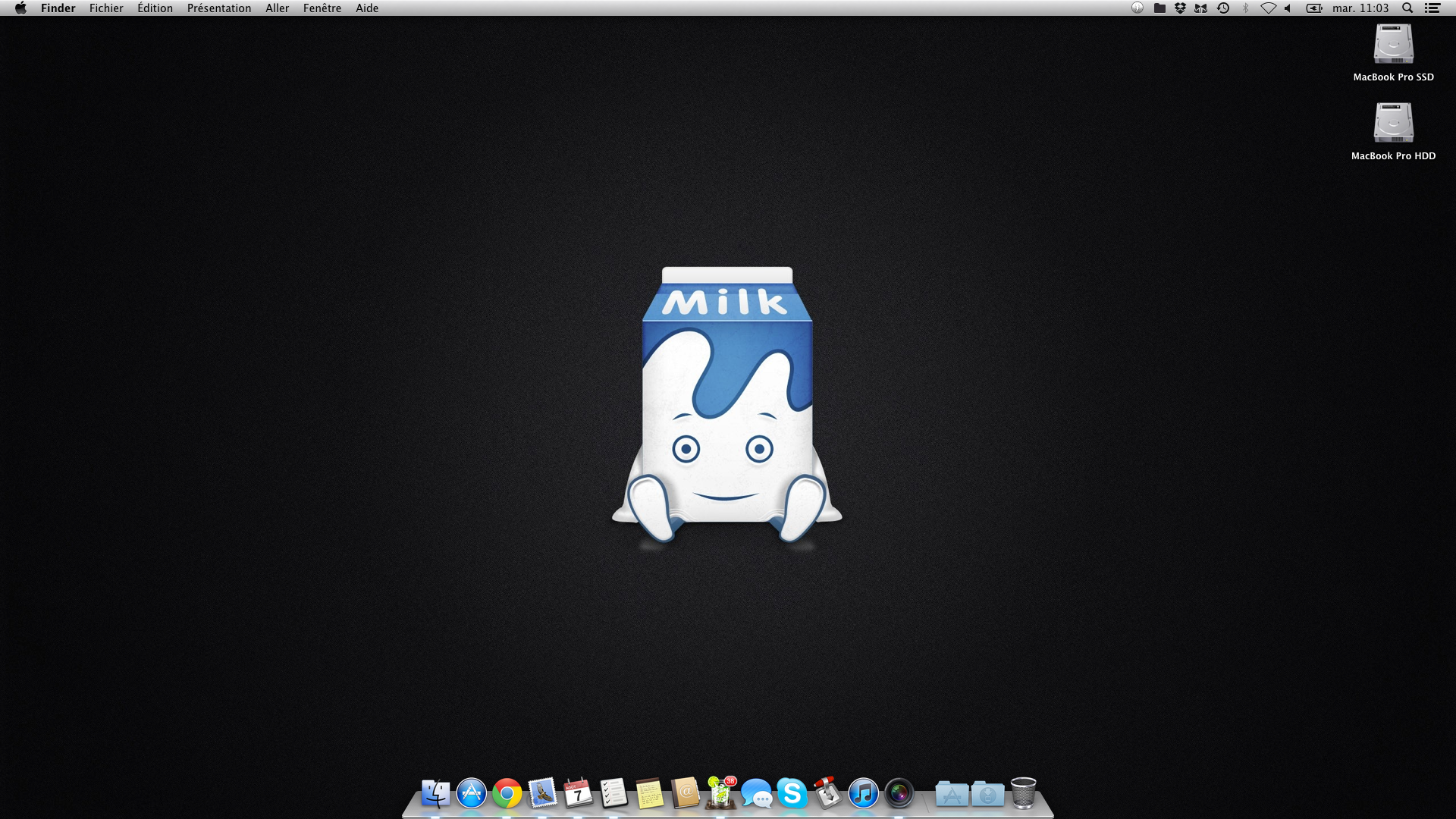This screenshot has width=1456, height=819.
Task: Open the Présentation menu
Action: pyautogui.click(x=218, y=8)
